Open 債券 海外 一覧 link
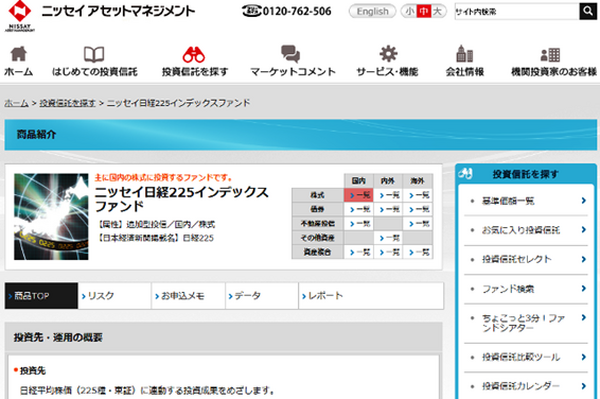 tap(418, 209)
